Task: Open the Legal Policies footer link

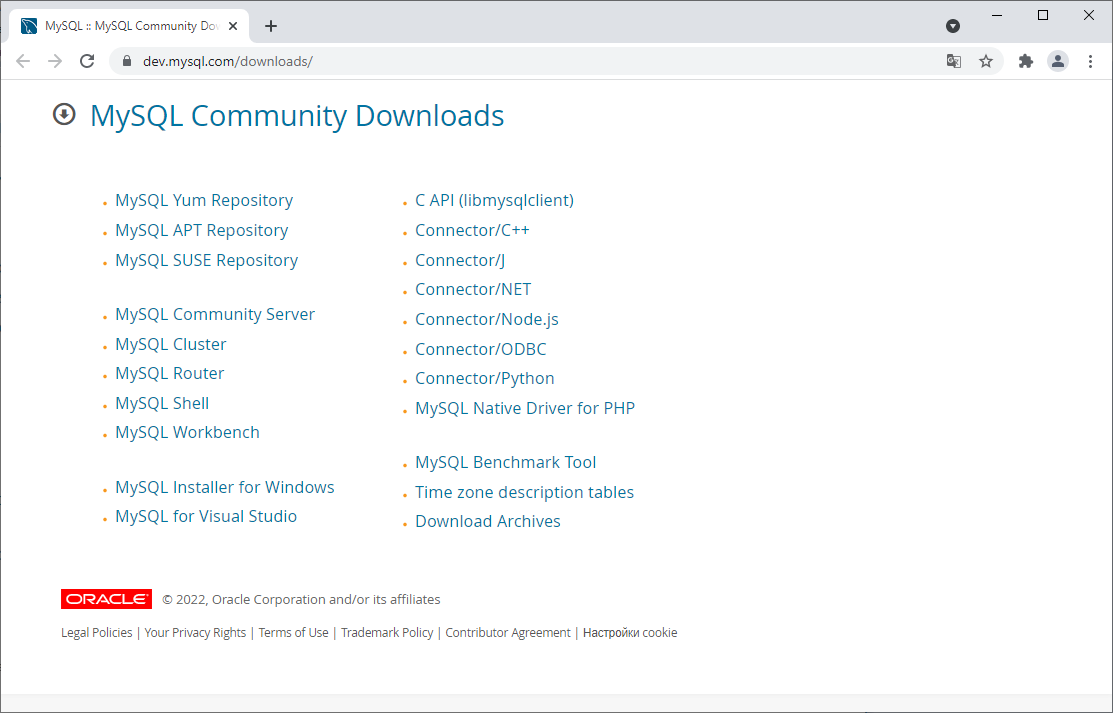Action: (x=96, y=632)
